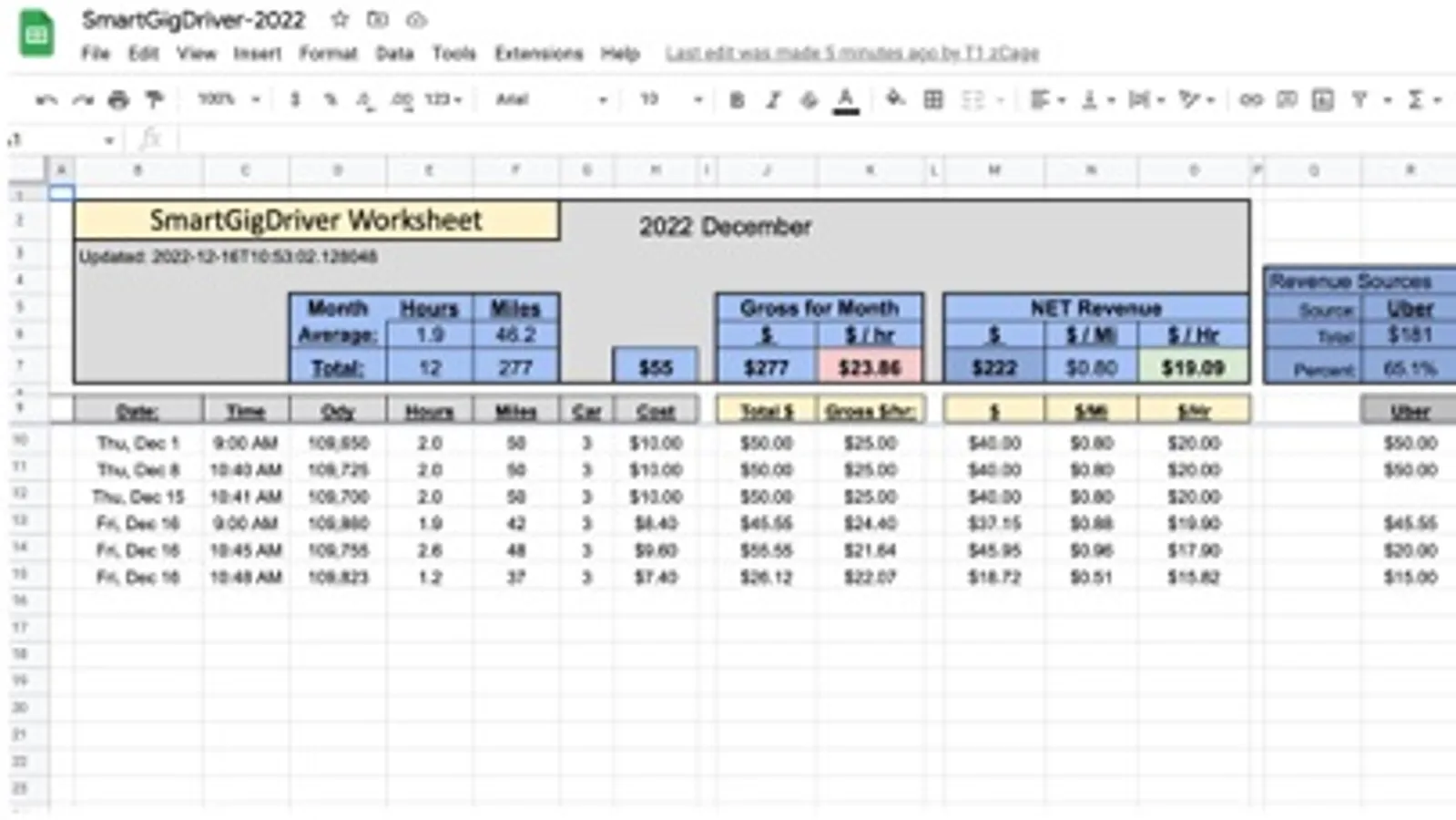Open the text color picker
This screenshot has width=1456, height=820.
[846, 100]
